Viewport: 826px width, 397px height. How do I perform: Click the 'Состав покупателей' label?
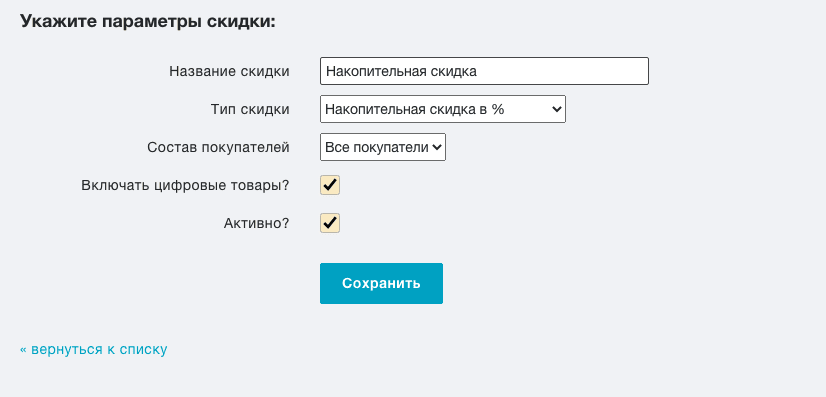pyautogui.click(x=219, y=147)
